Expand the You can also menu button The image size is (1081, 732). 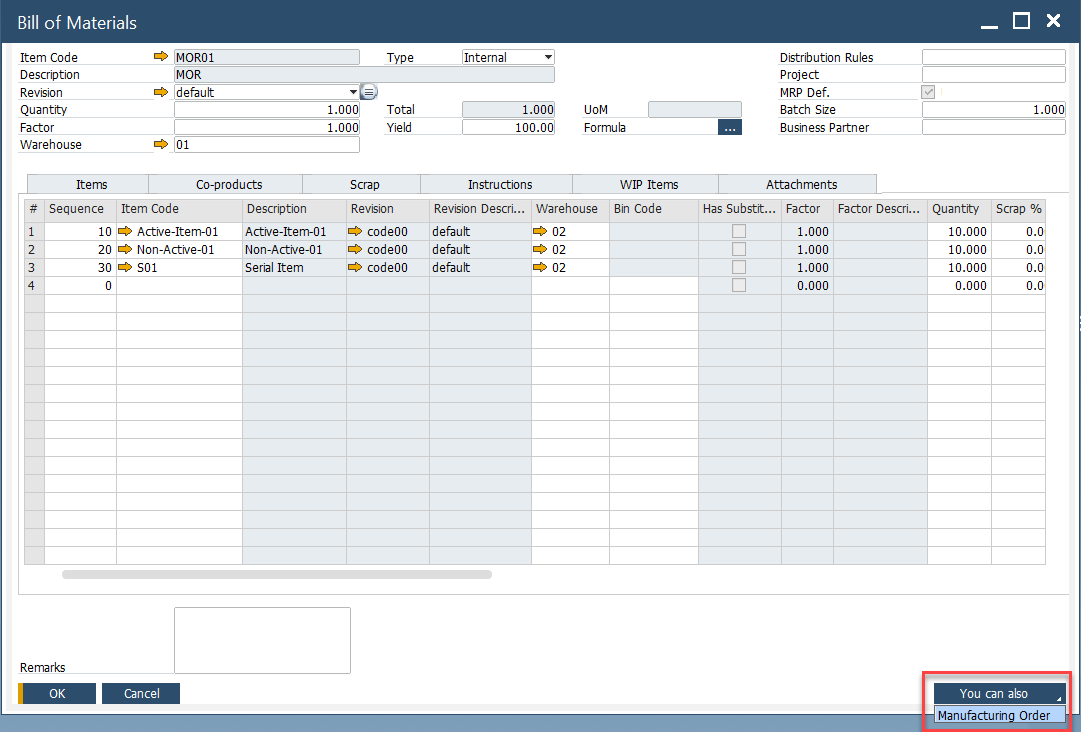click(x=999, y=693)
